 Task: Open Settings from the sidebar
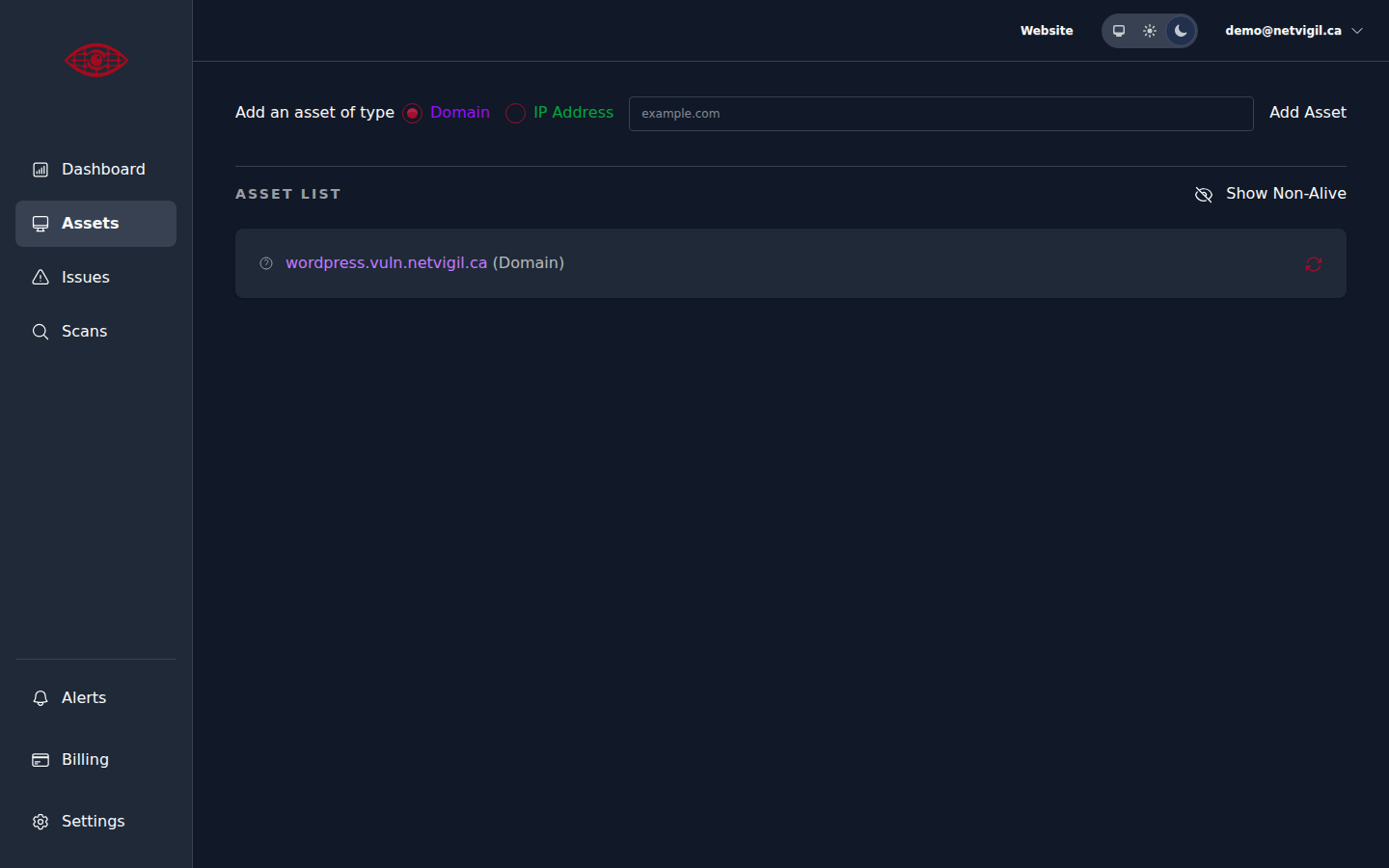[95, 822]
